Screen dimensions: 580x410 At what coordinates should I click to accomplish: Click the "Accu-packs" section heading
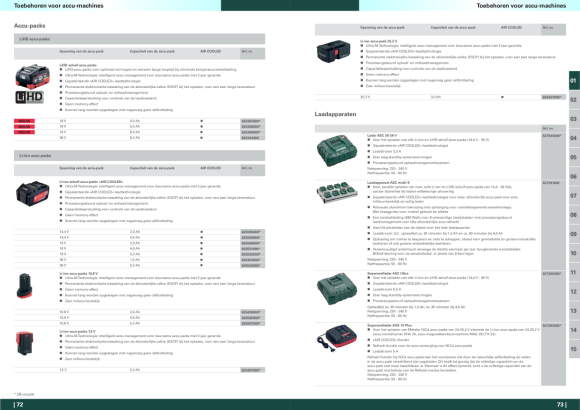click(30, 26)
